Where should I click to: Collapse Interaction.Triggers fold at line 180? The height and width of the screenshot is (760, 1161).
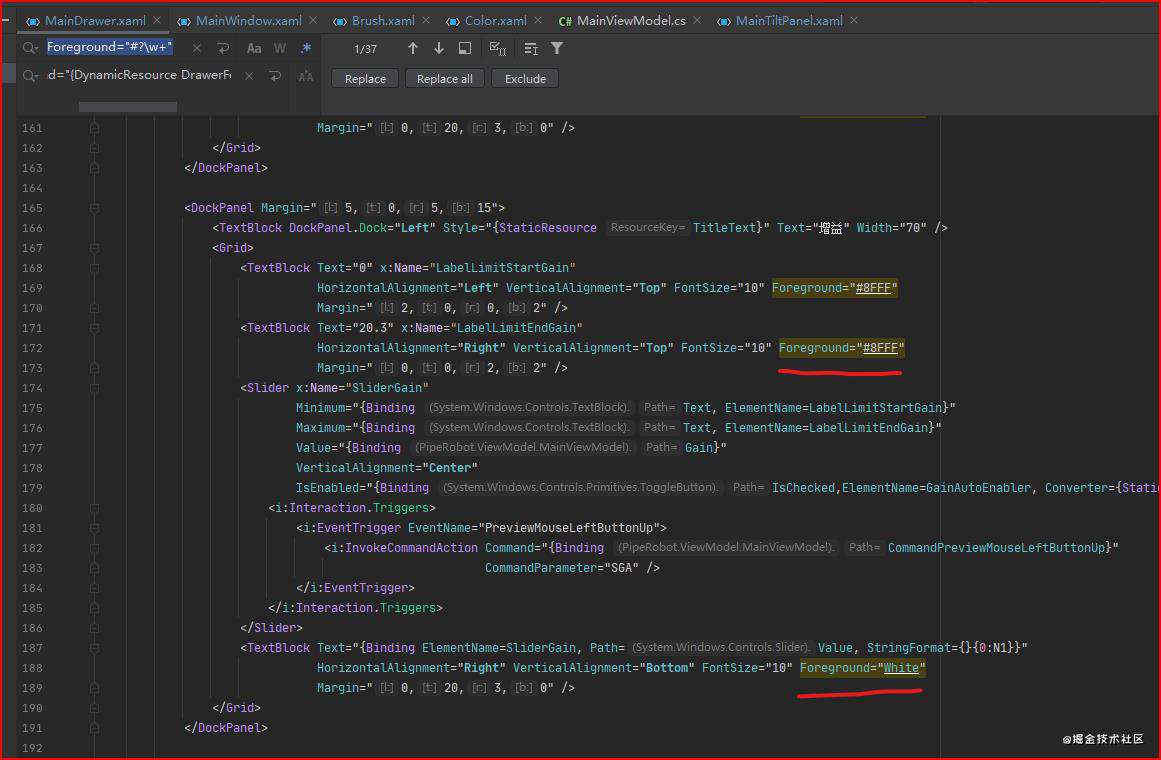pyautogui.click(x=94, y=508)
